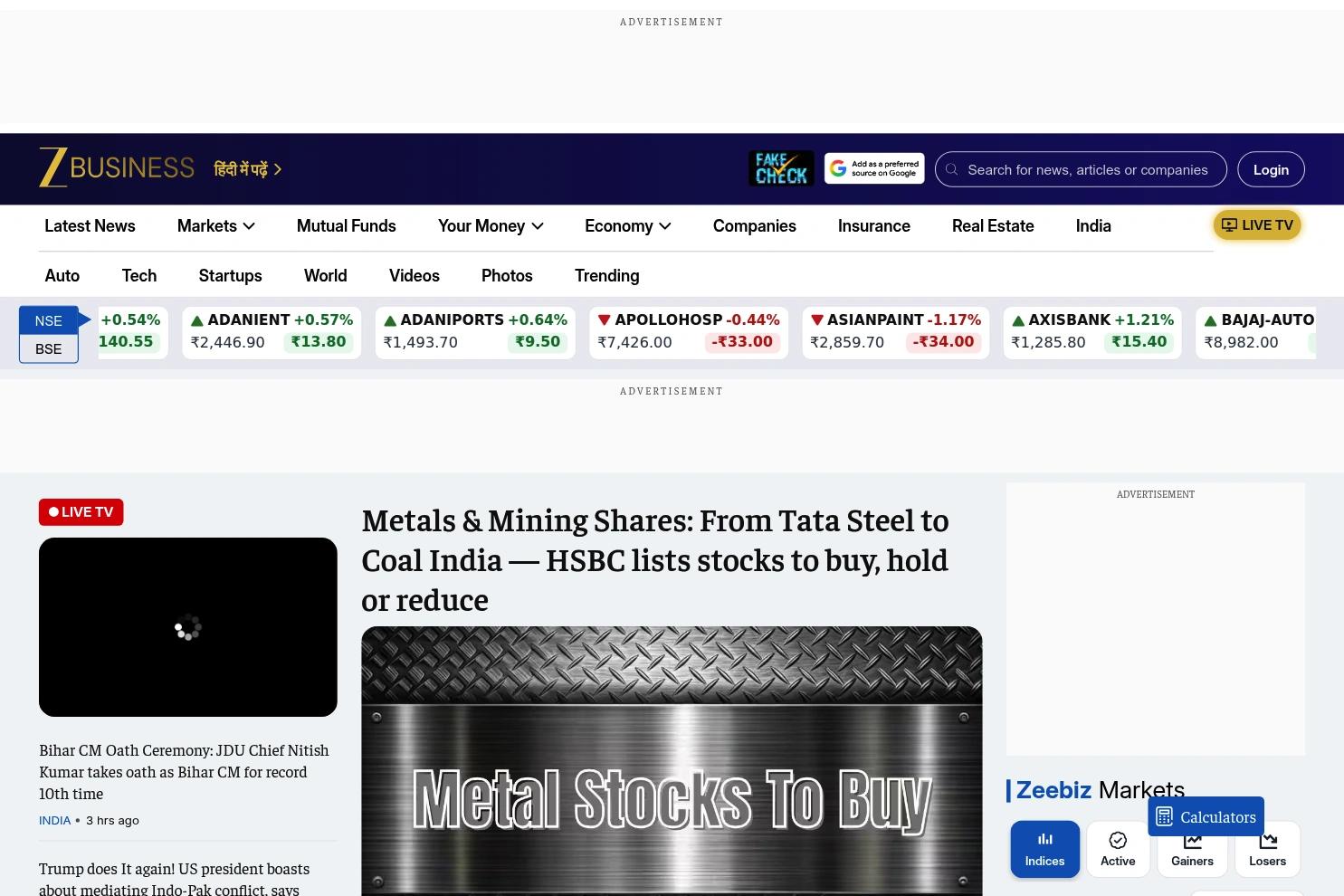Open the ADANIENT stock ticker card

(x=272, y=331)
